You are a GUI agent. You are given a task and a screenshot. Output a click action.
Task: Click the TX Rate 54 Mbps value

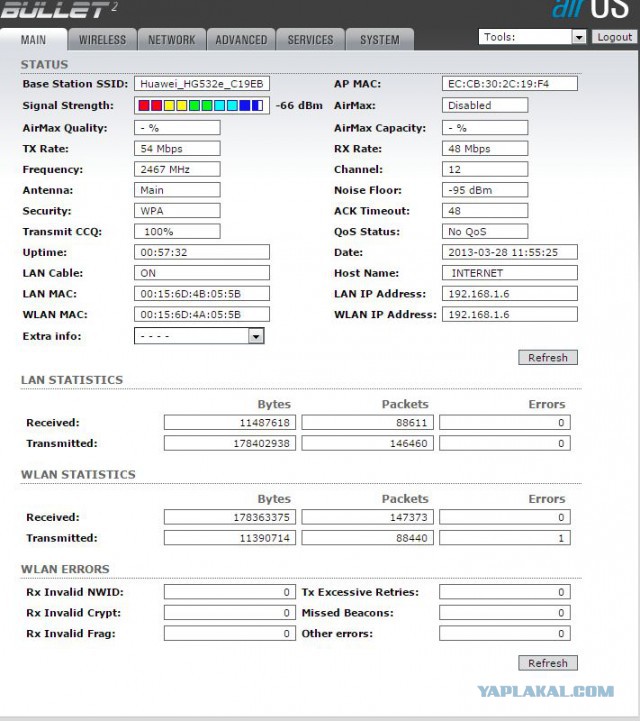click(177, 149)
